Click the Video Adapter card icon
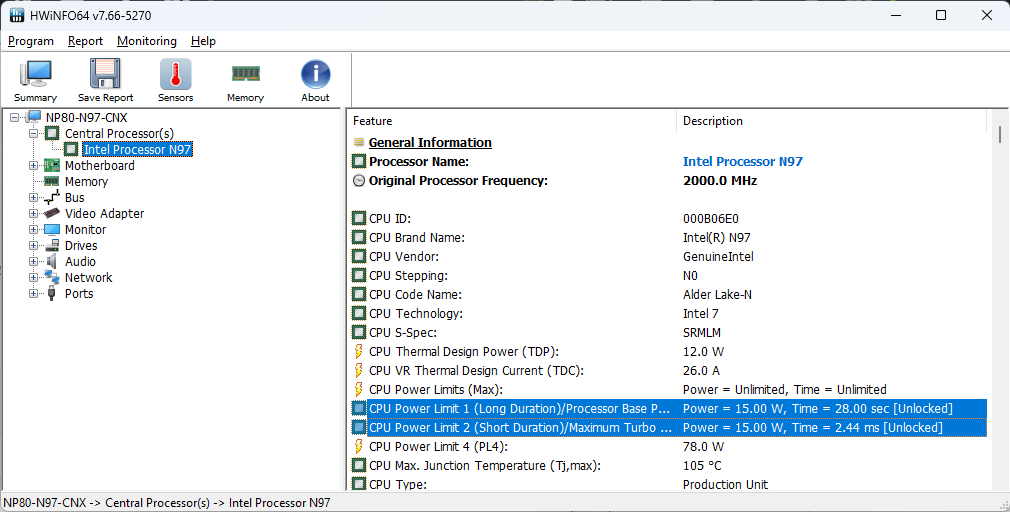The width and height of the screenshot is (1010, 512). tap(52, 213)
